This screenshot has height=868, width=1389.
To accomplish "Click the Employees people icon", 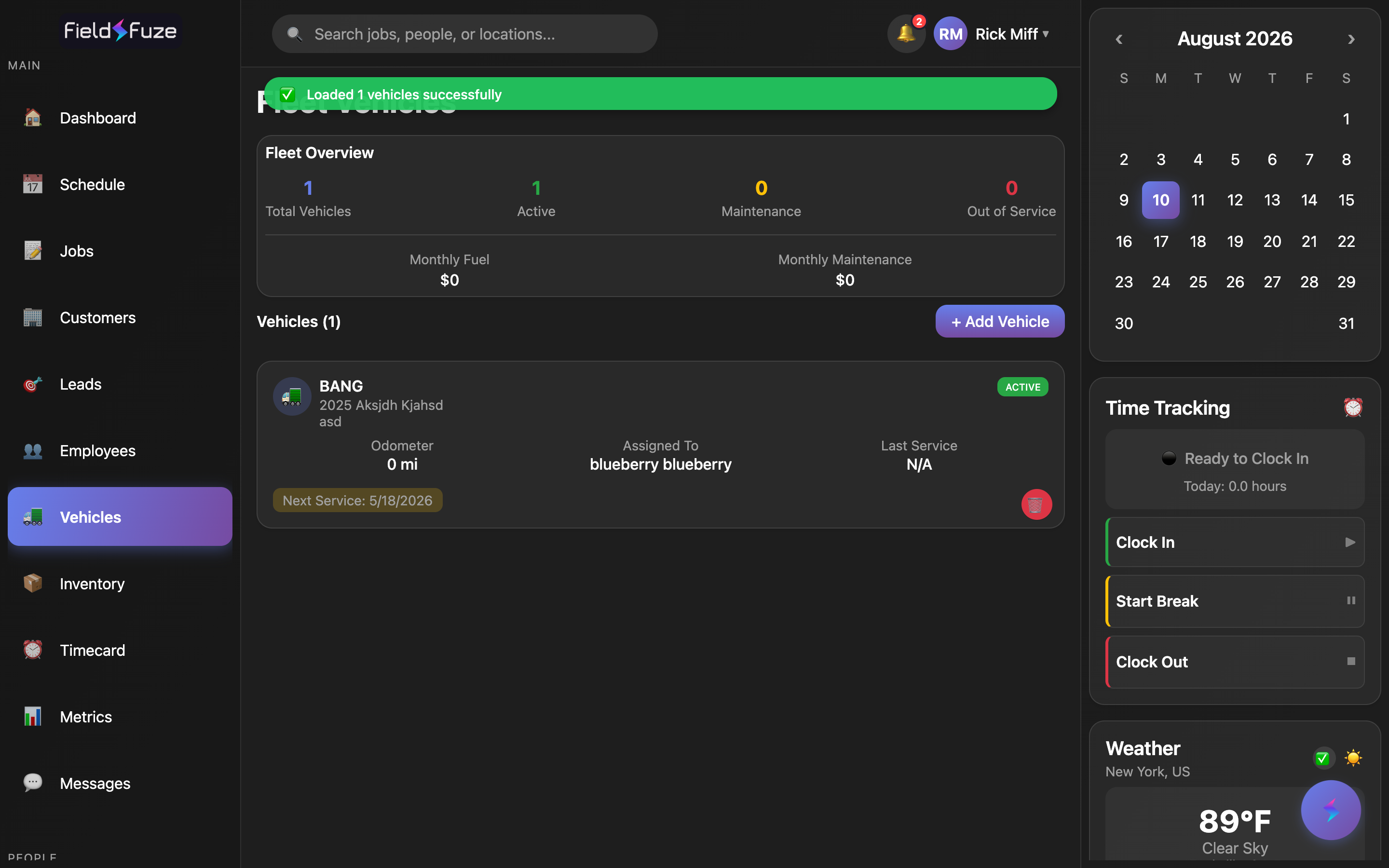I will click(x=33, y=451).
